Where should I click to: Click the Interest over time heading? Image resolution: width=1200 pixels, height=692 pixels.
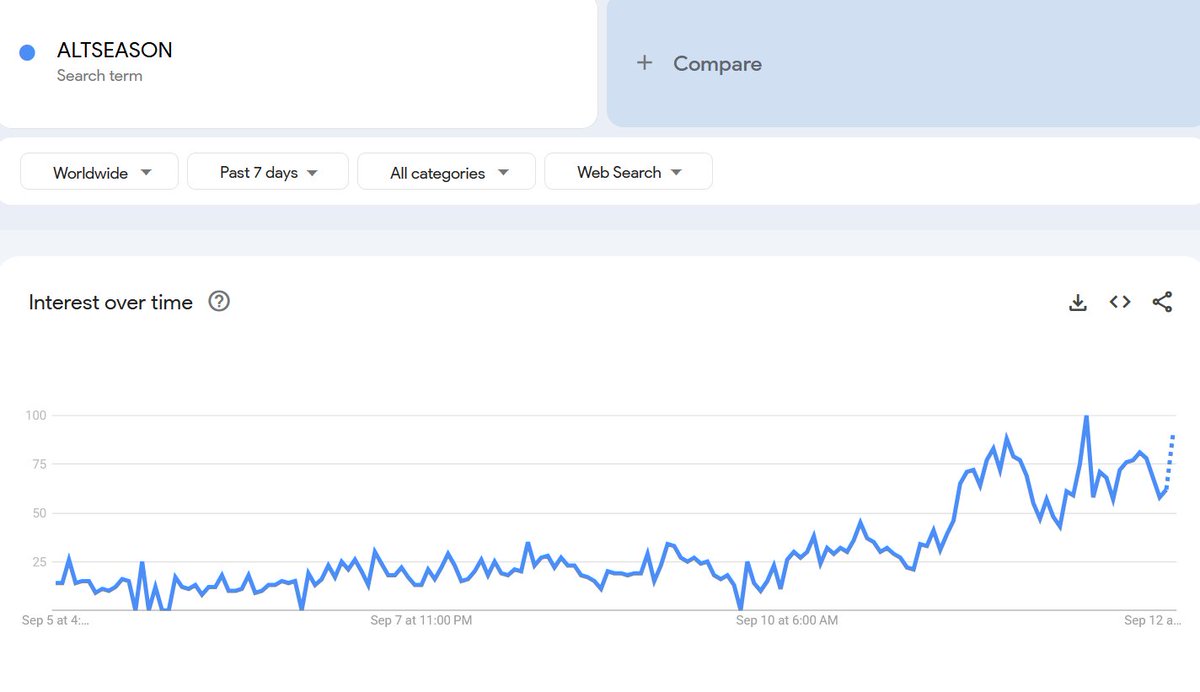pos(111,302)
